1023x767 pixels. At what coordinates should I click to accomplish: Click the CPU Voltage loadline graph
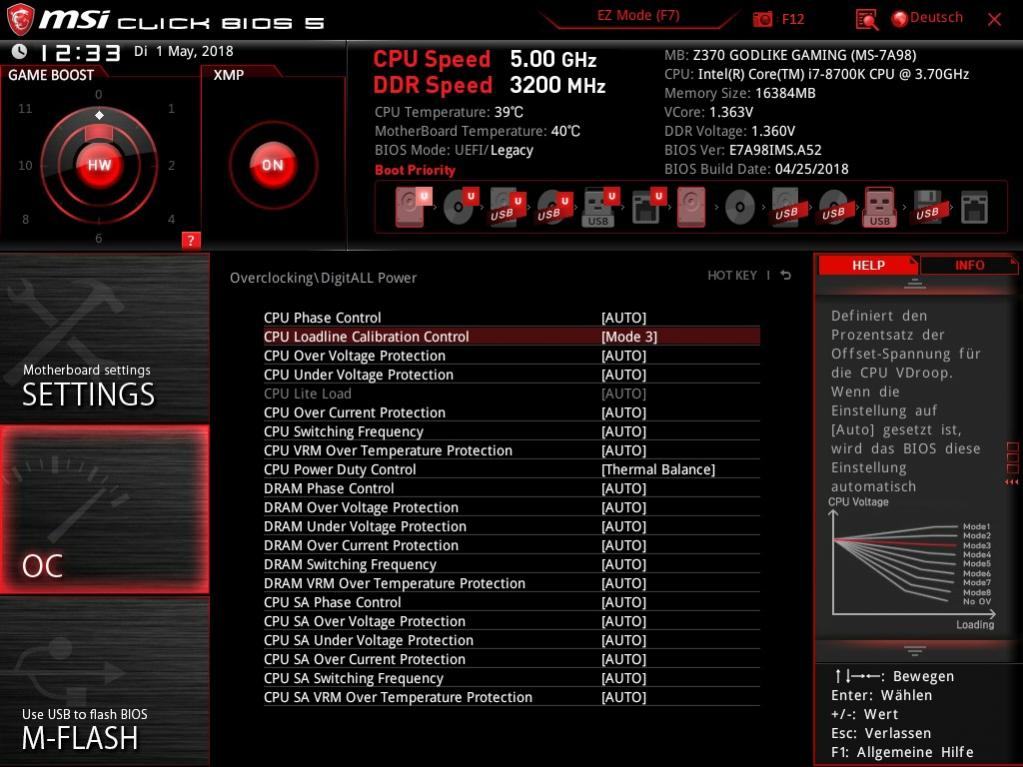[913, 564]
